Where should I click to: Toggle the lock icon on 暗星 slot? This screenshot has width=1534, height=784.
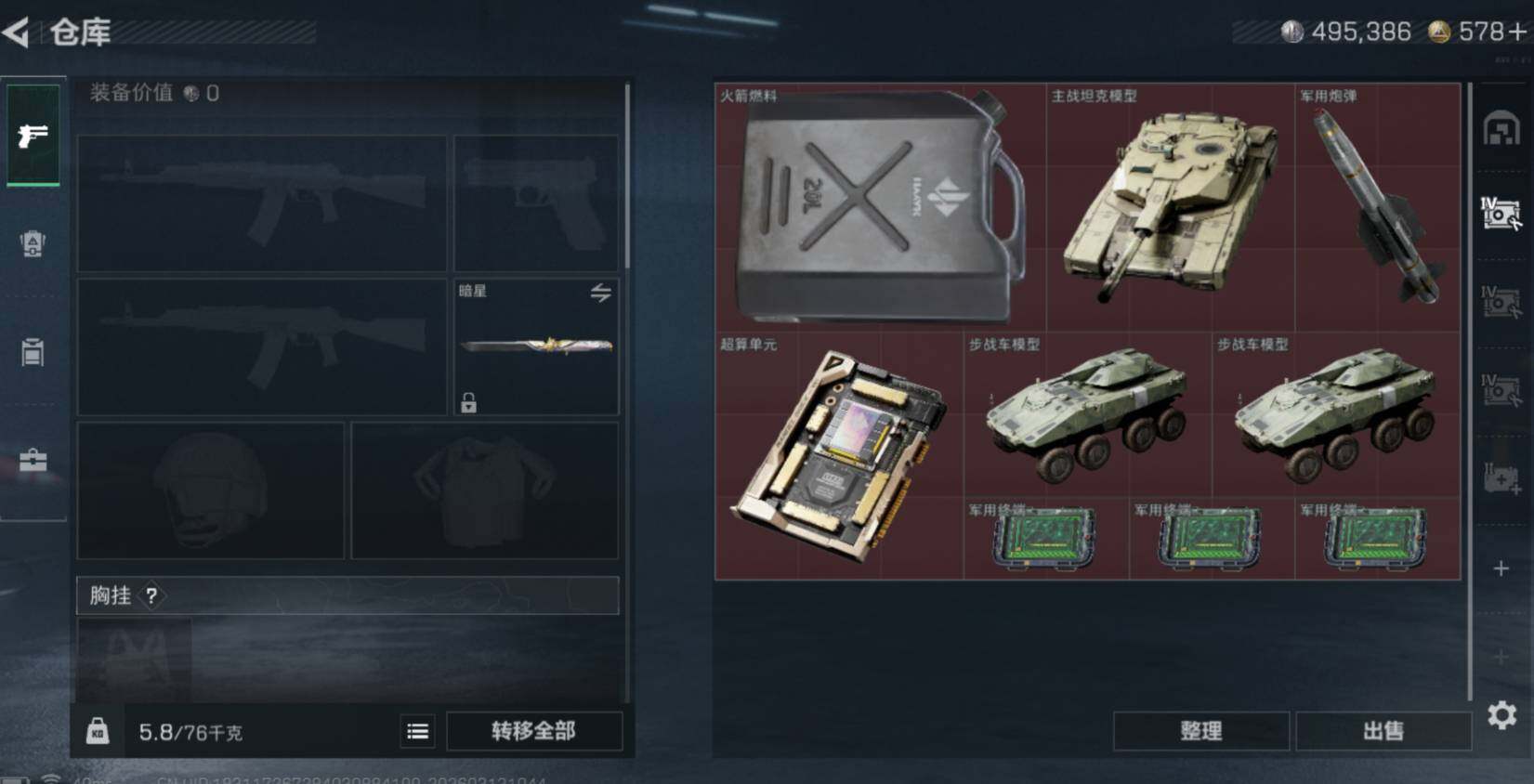[468, 402]
